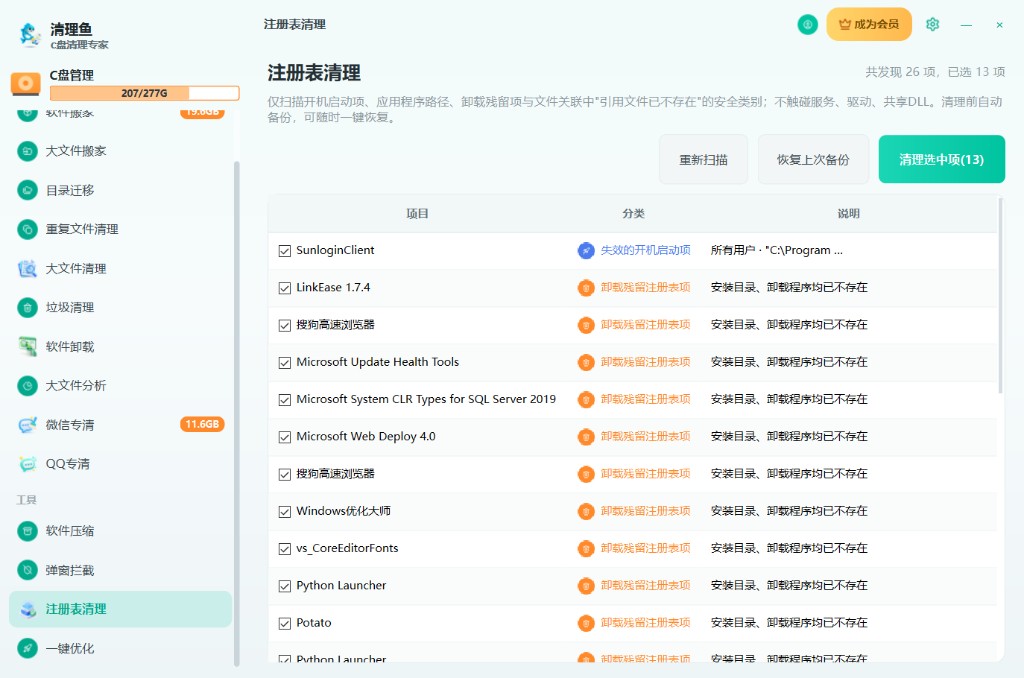Viewport: 1024px width, 678px height.
Task: Select the 软件卸载 menu item
Action: pos(121,346)
